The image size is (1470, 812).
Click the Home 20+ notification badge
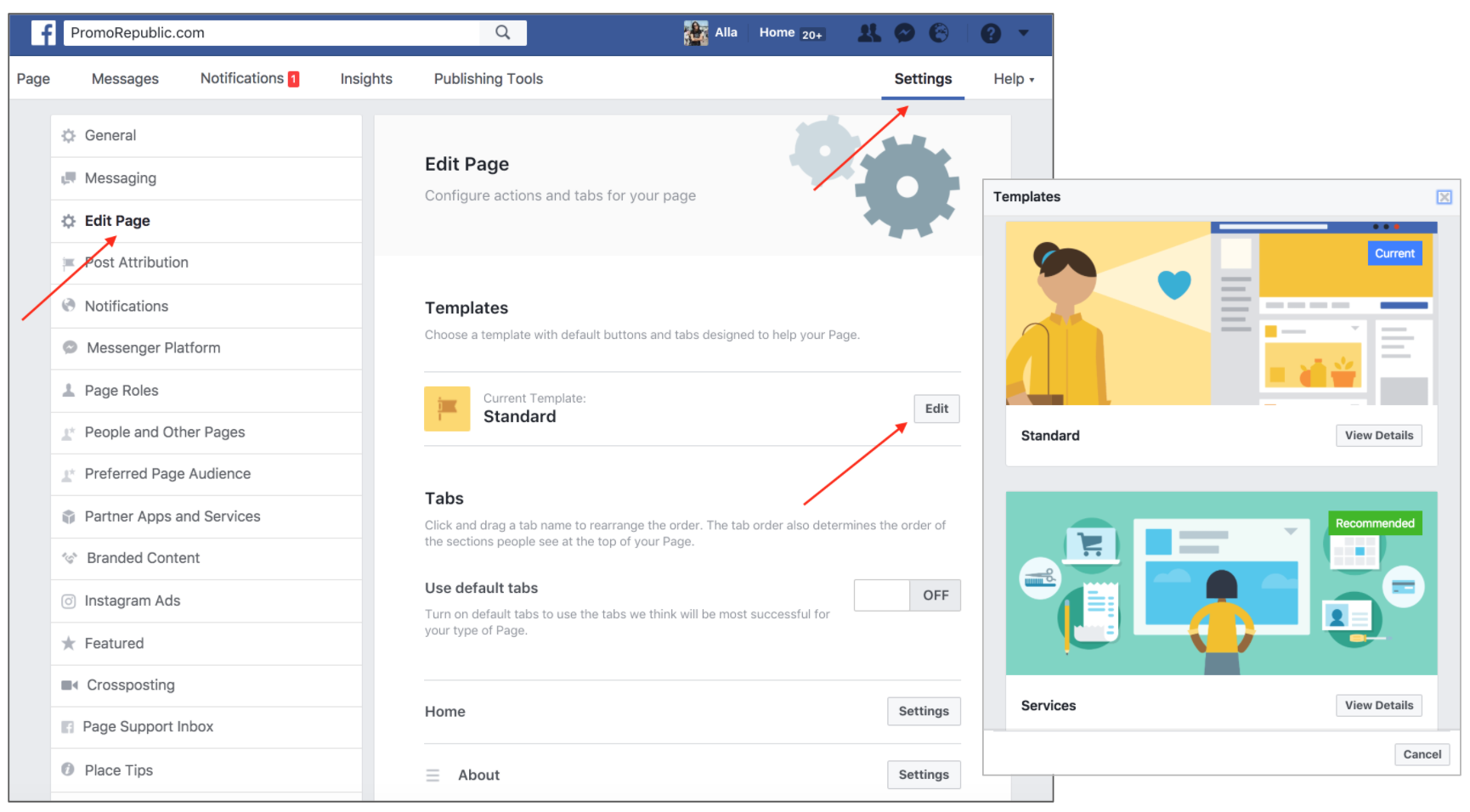coord(812,35)
